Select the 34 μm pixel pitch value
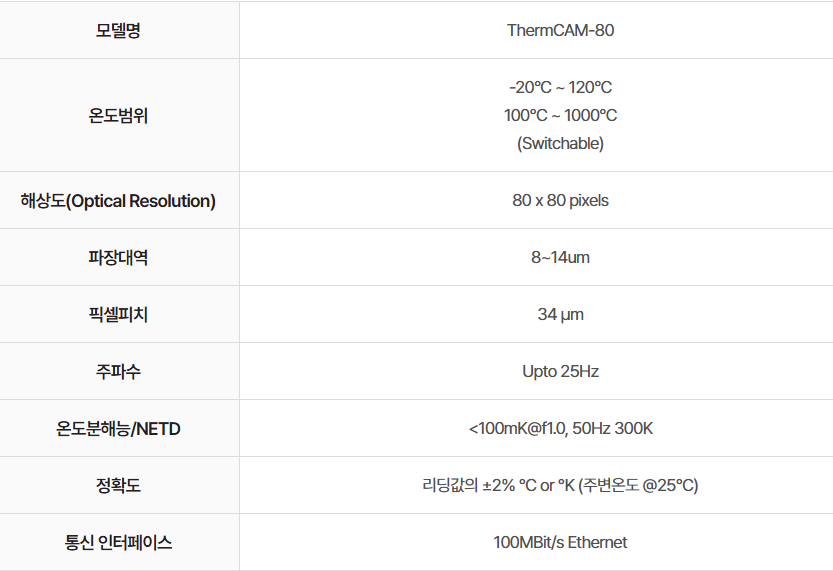Screen dimensions: 833x571 pos(560,315)
